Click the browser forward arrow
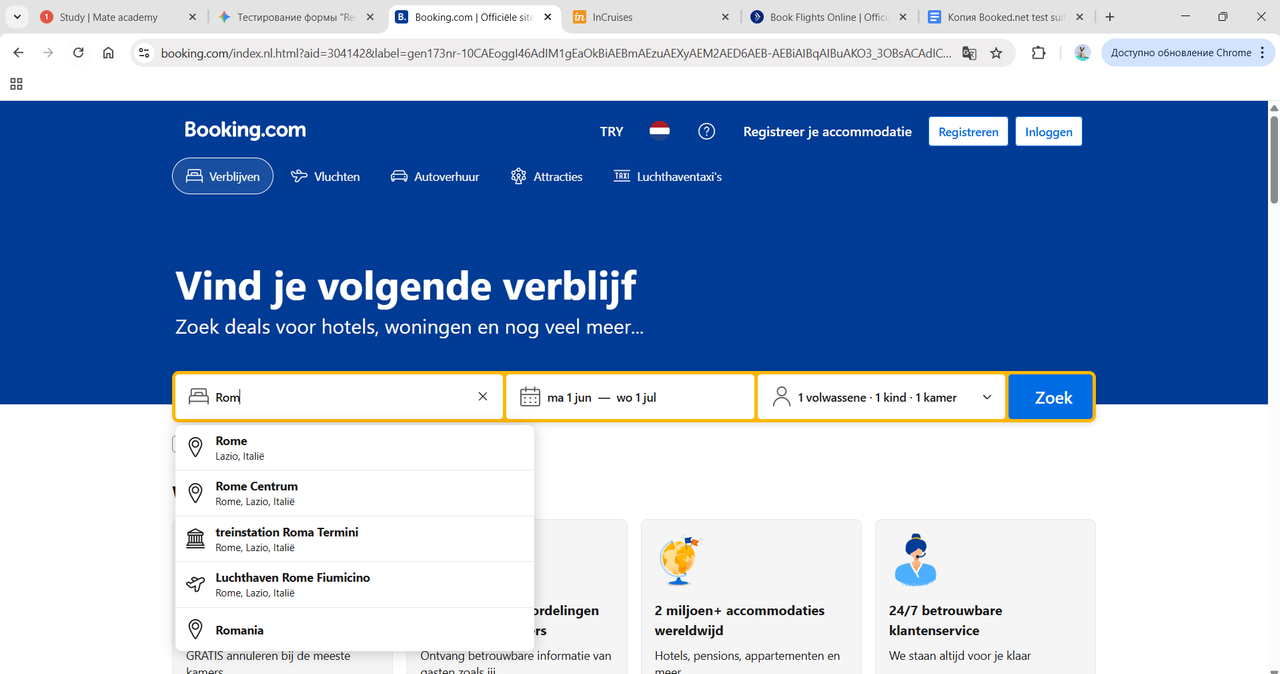 click(x=48, y=53)
